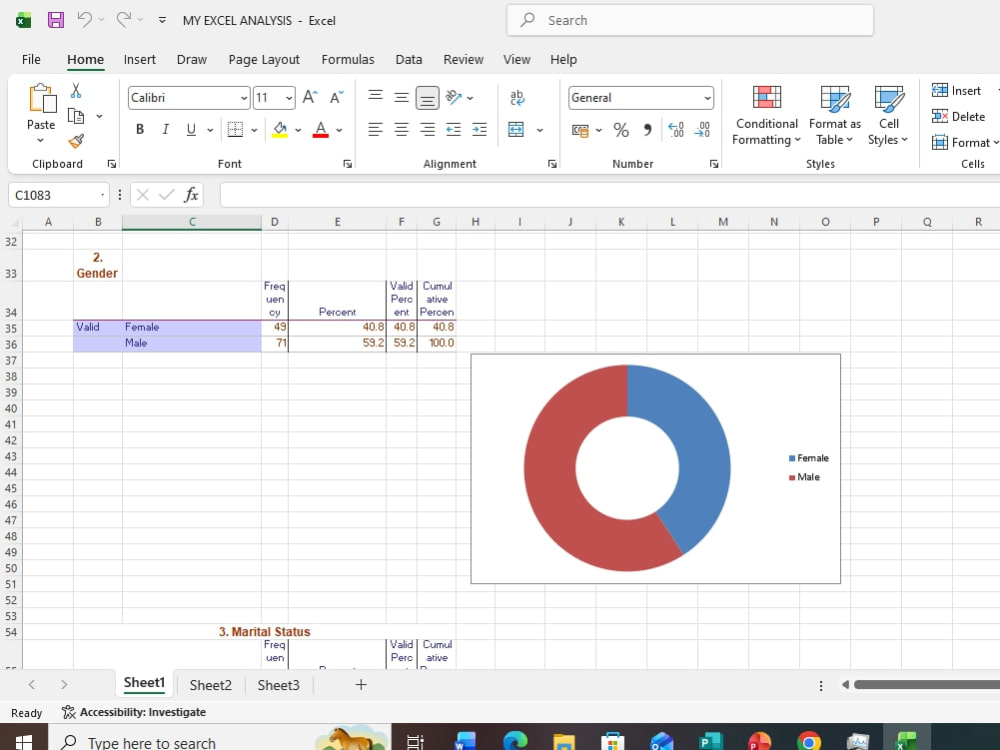Open Customize Quick Access Toolbar dropdown
1000x750 pixels.
tap(162, 20)
